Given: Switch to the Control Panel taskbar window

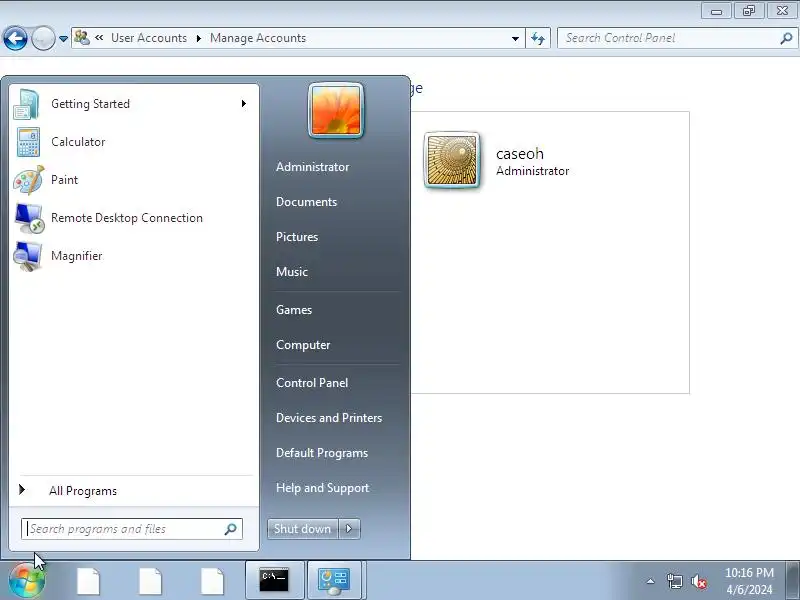Looking at the screenshot, I should pos(335,581).
